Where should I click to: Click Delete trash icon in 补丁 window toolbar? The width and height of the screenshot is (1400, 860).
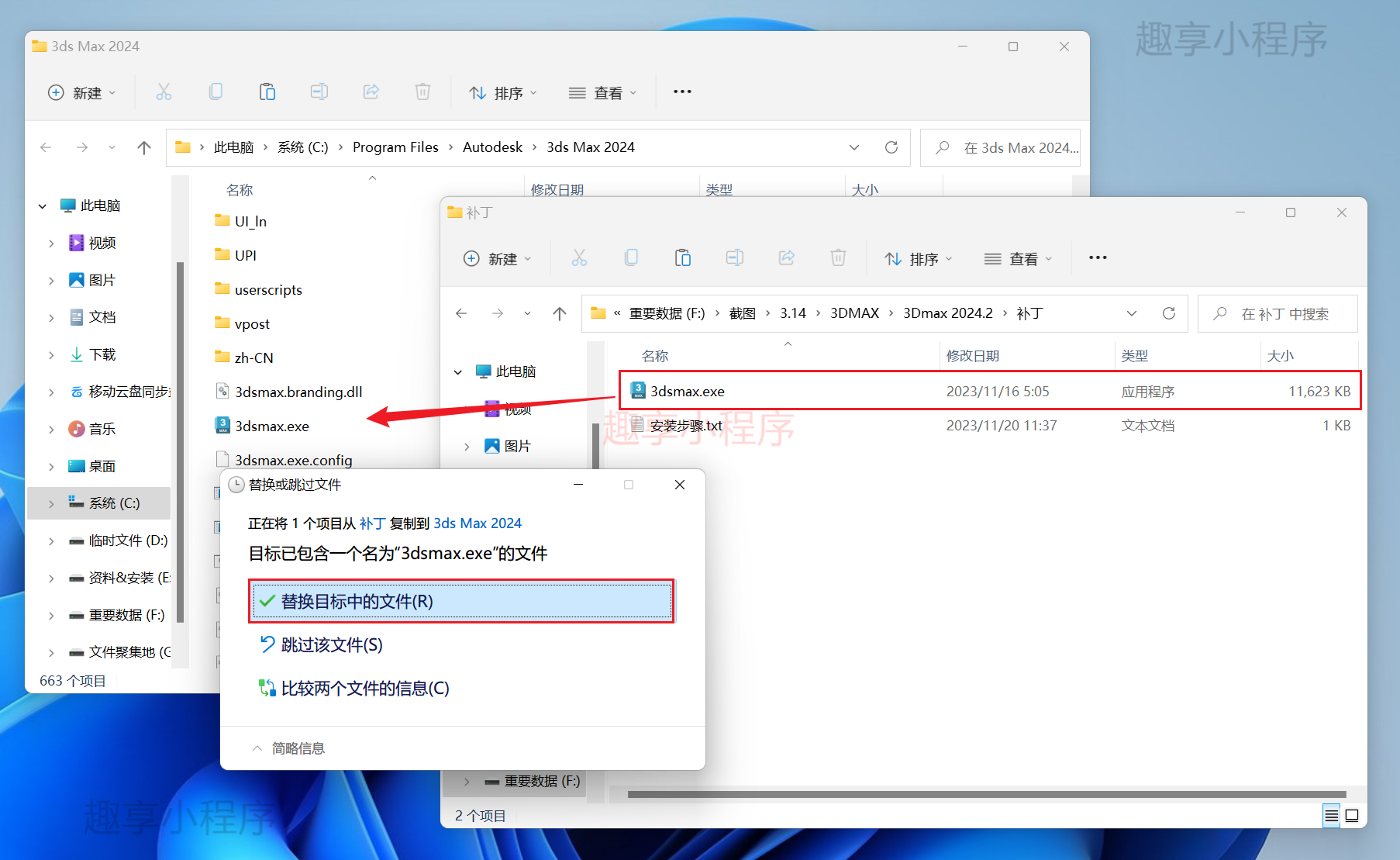click(x=838, y=258)
